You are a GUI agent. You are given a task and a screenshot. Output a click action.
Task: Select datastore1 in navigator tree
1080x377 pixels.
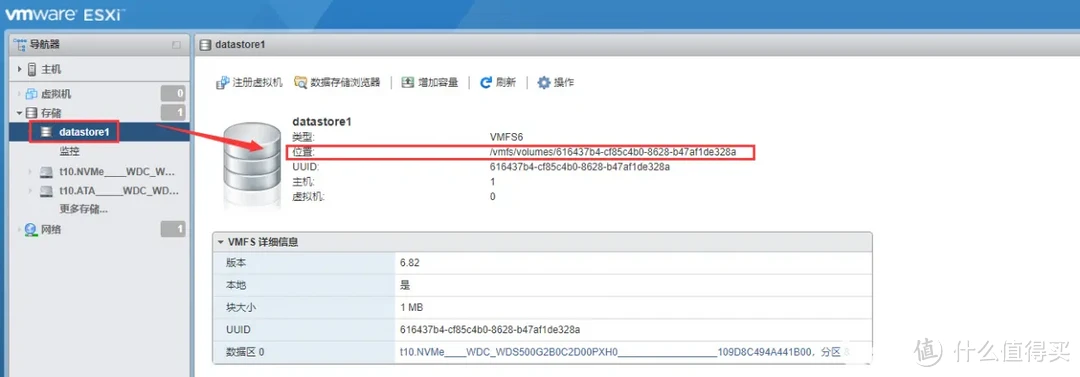pos(85,132)
